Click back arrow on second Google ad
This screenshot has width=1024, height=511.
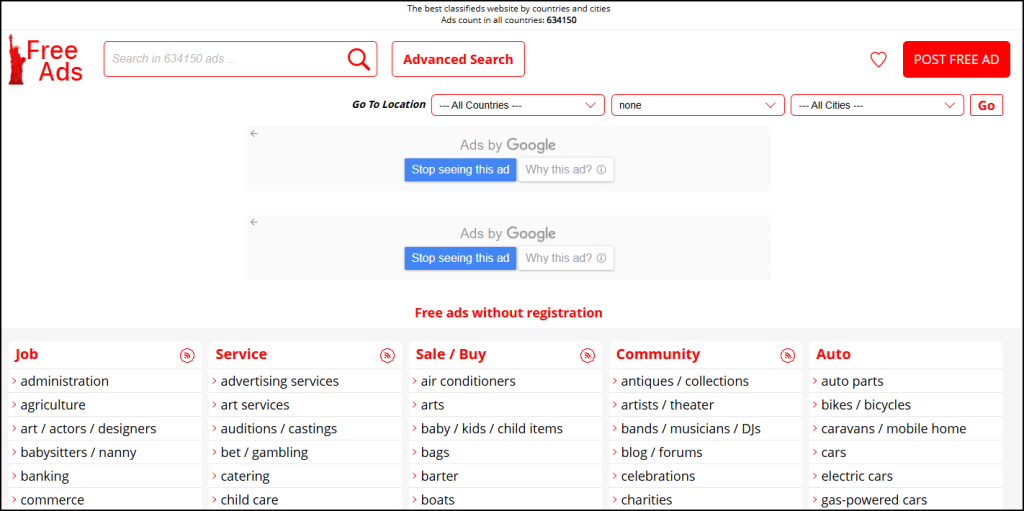[254, 222]
